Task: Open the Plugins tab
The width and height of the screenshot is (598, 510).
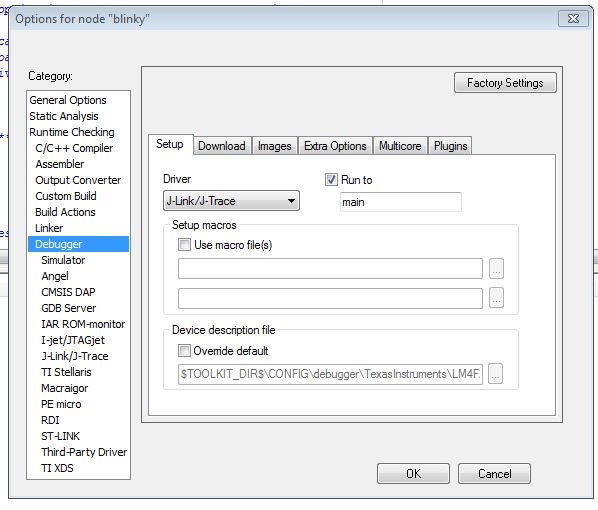Action: (450, 146)
